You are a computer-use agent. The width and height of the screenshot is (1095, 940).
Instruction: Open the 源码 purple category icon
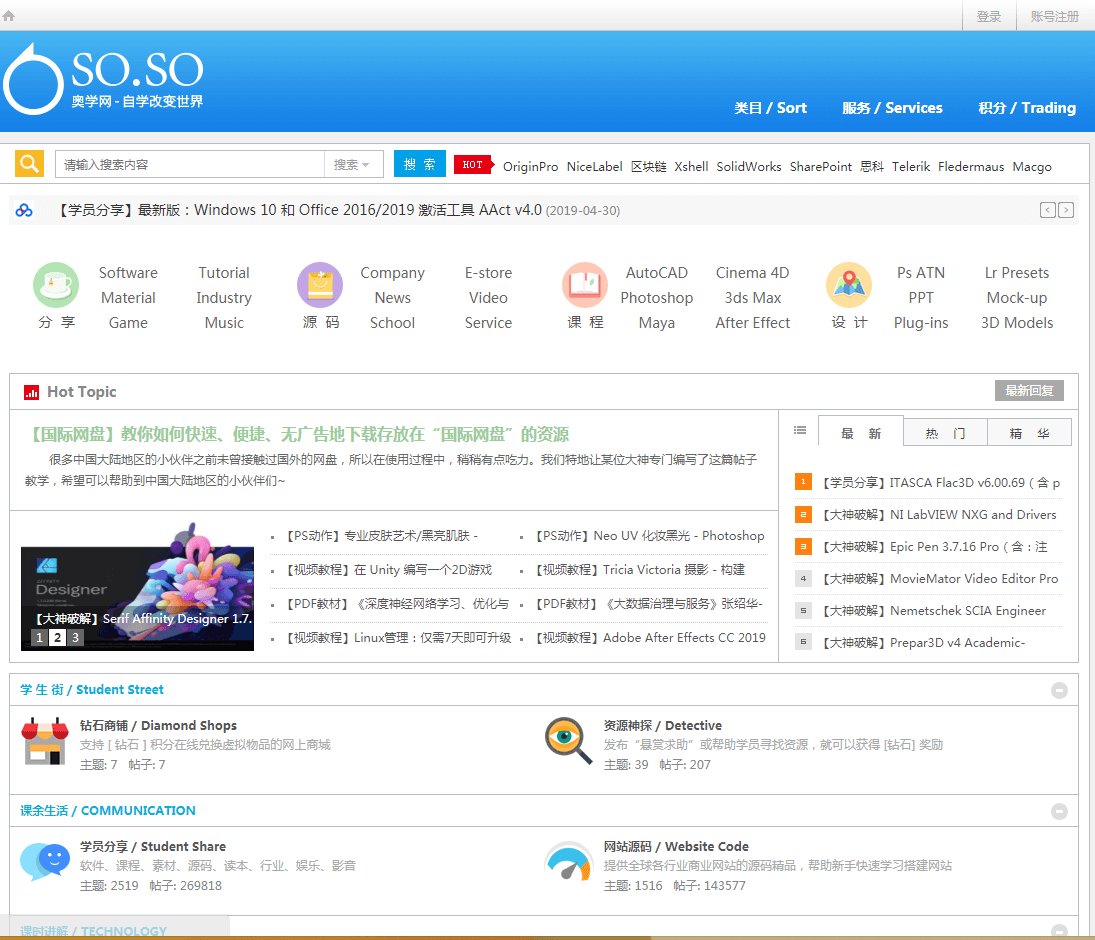point(320,285)
